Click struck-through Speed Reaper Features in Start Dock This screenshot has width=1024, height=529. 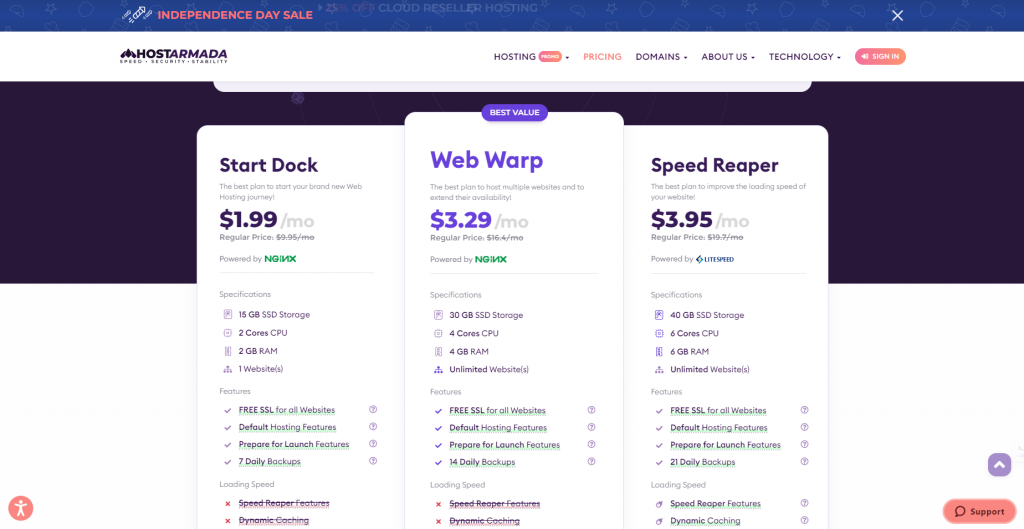coord(284,503)
